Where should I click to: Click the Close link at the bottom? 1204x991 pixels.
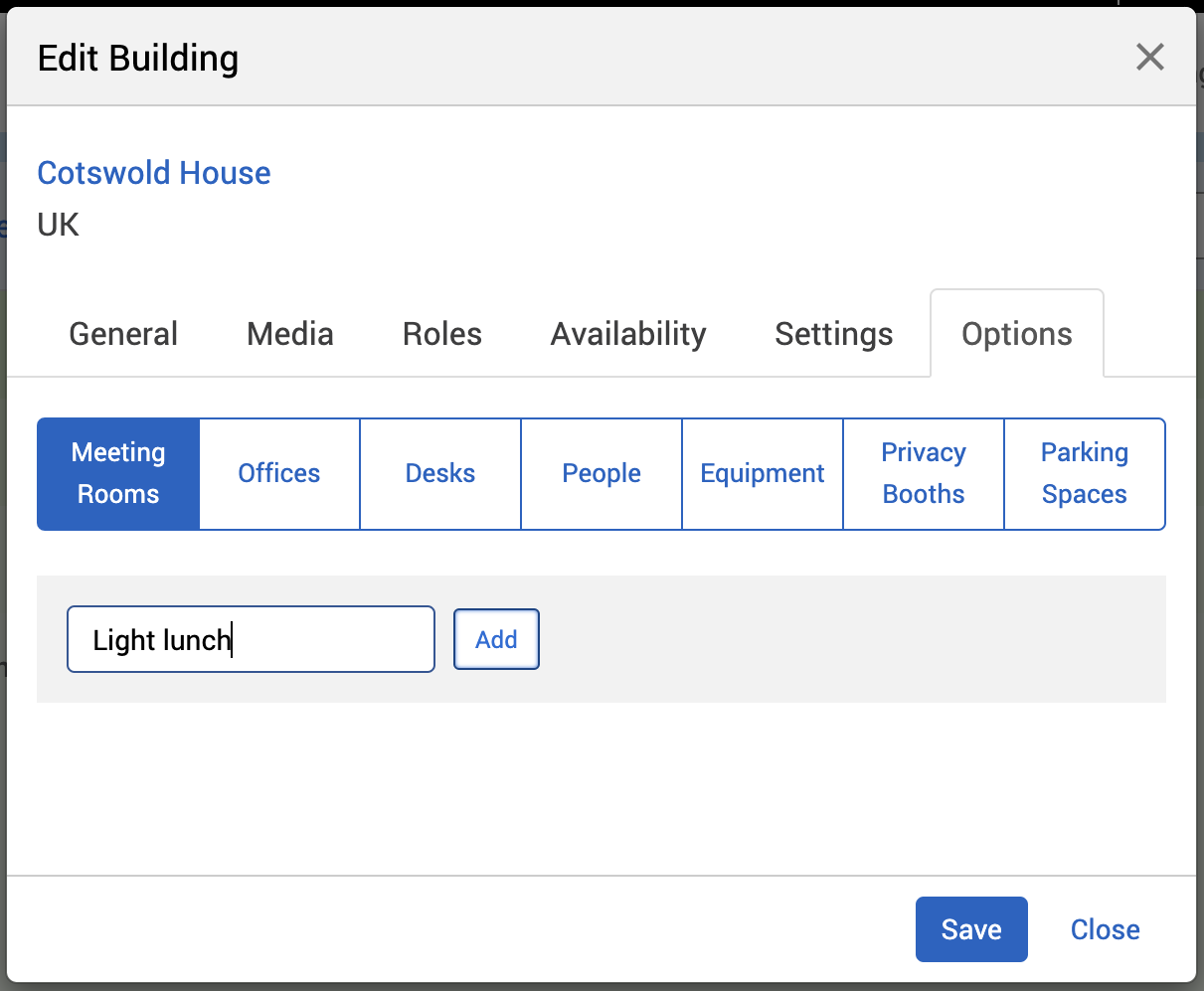coord(1105,929)
